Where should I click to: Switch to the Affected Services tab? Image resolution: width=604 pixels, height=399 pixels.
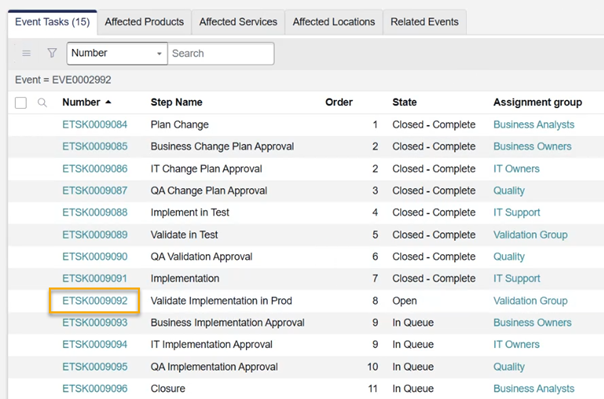tap(238, 22)
